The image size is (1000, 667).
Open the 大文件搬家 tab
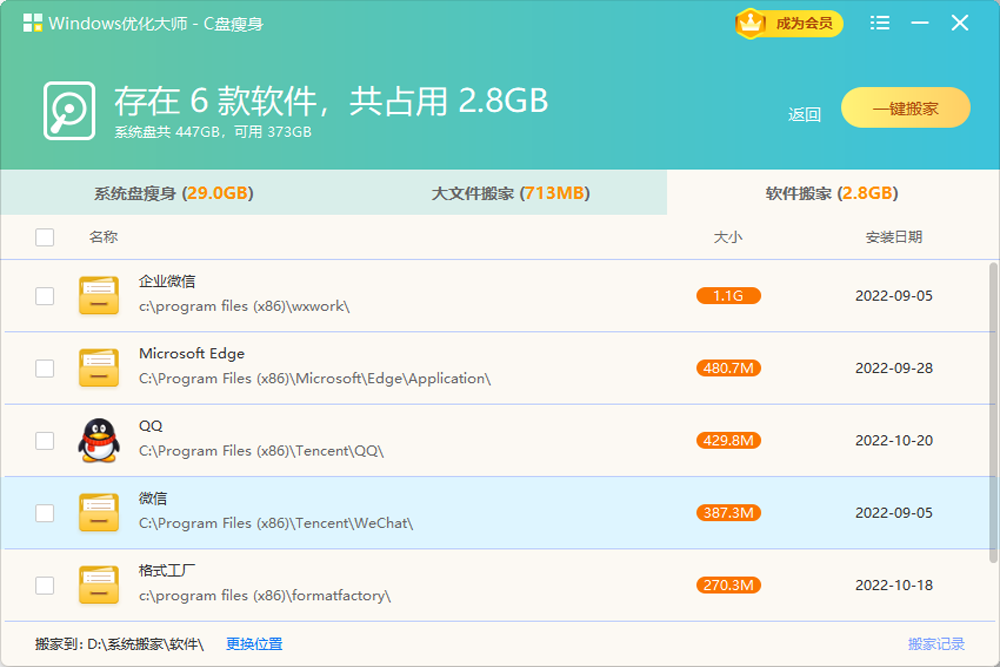tap(510, 193)
